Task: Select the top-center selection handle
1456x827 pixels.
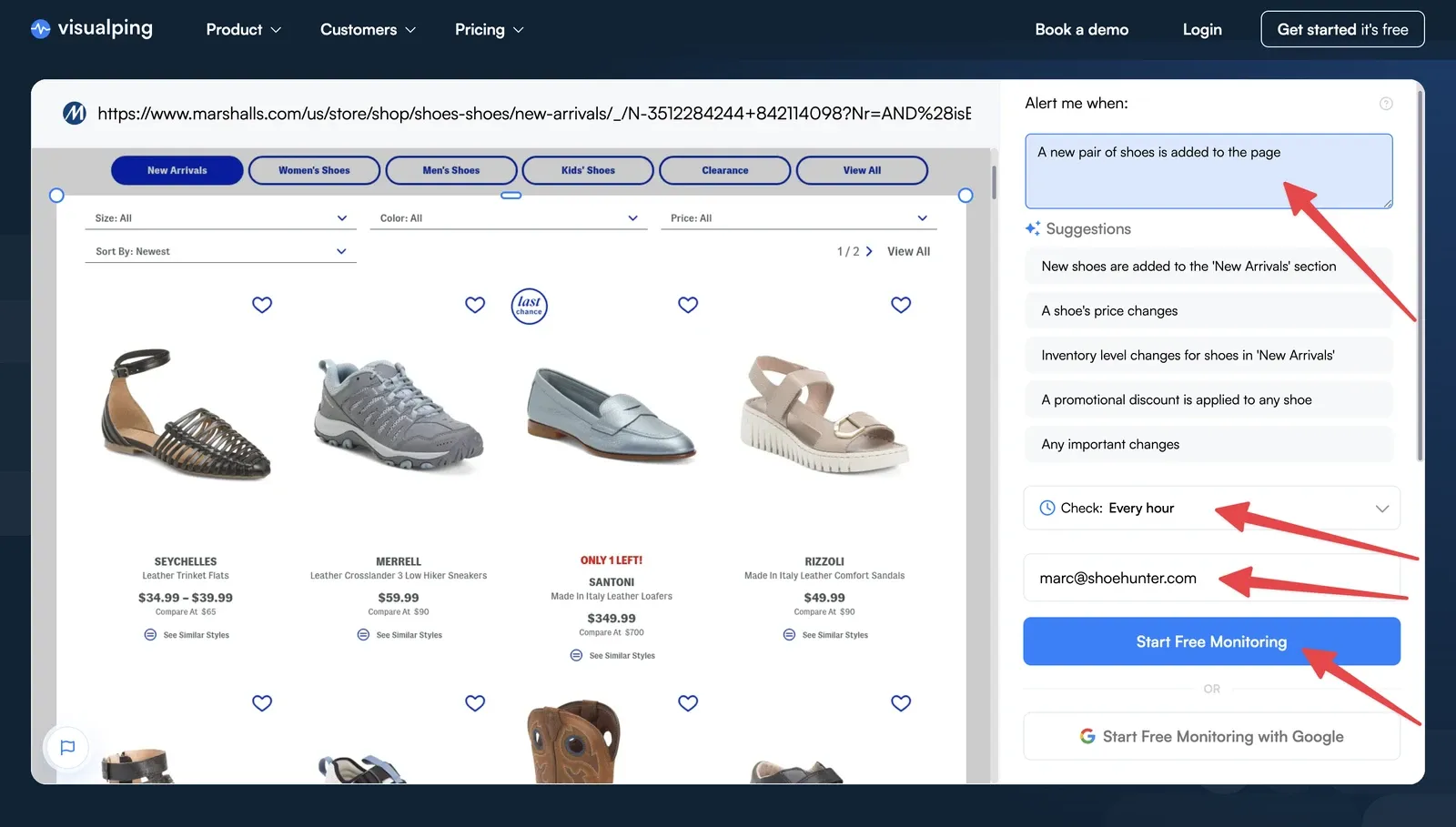Action: pyautogui.click(x=511, y=196)
